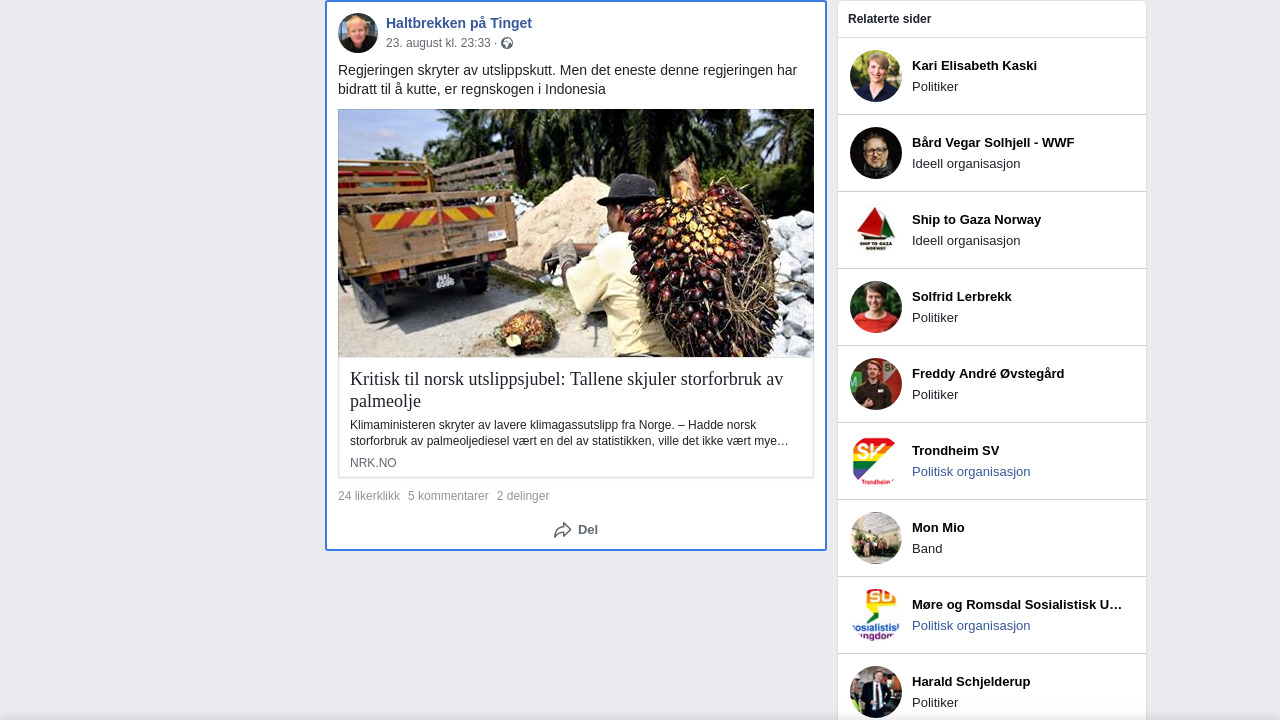This screenshot has width=1280, height=720.
Task: Open Freddy André Øvstegård's avatar
Action: click(876, 384)
